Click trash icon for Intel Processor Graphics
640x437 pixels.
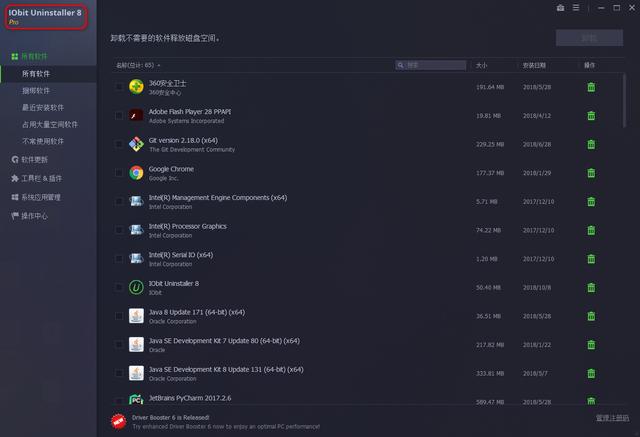coord(591,230)
